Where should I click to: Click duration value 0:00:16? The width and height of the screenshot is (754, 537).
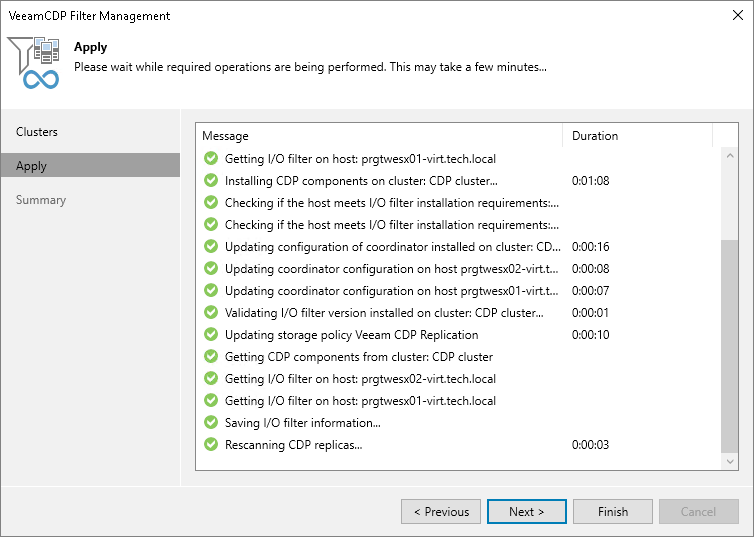point(591,246)
